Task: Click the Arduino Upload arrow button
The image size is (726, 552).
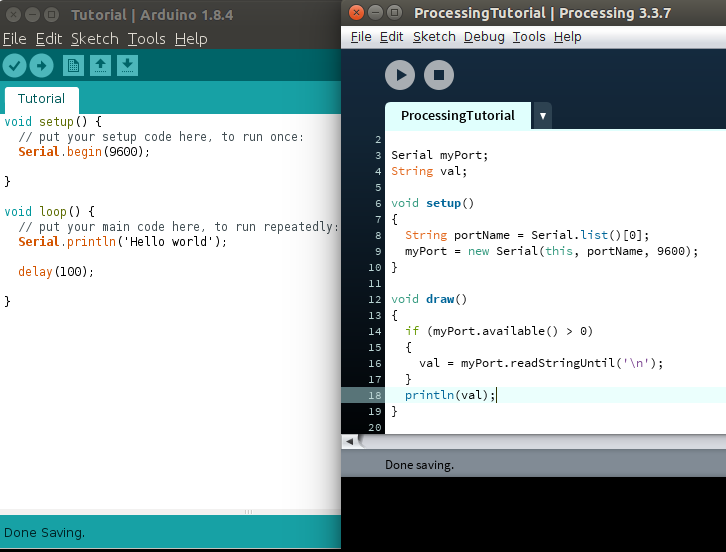Action: click(x=42, y=66)
